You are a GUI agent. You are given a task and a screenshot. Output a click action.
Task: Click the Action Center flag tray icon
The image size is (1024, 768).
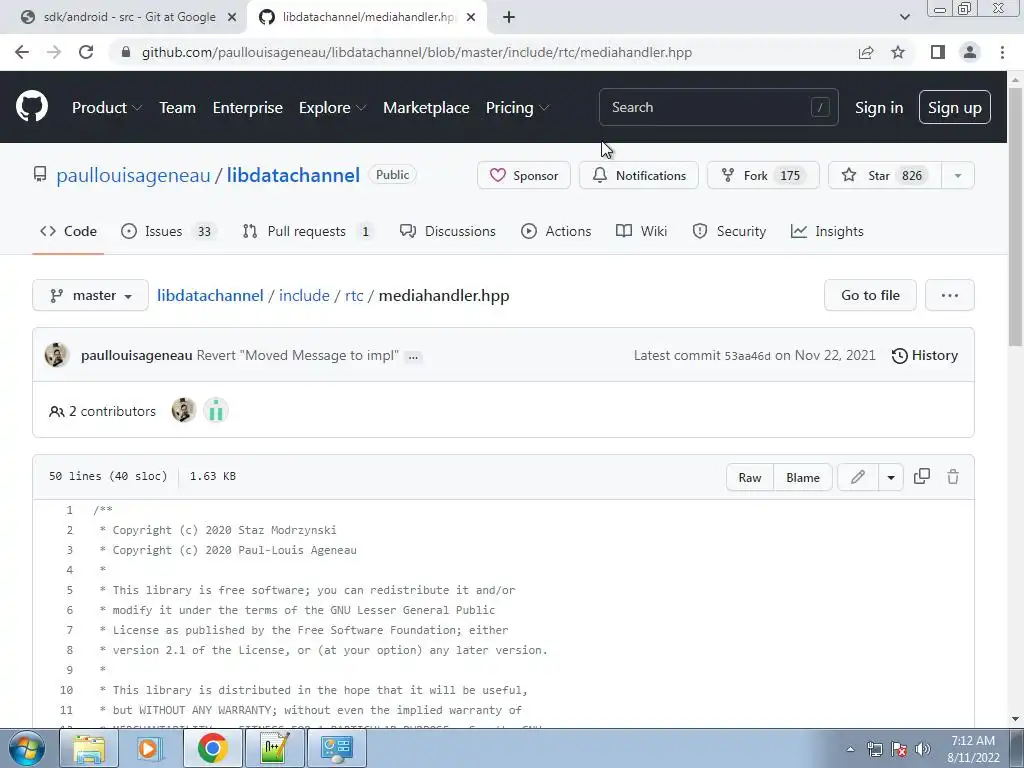(899, 749)
